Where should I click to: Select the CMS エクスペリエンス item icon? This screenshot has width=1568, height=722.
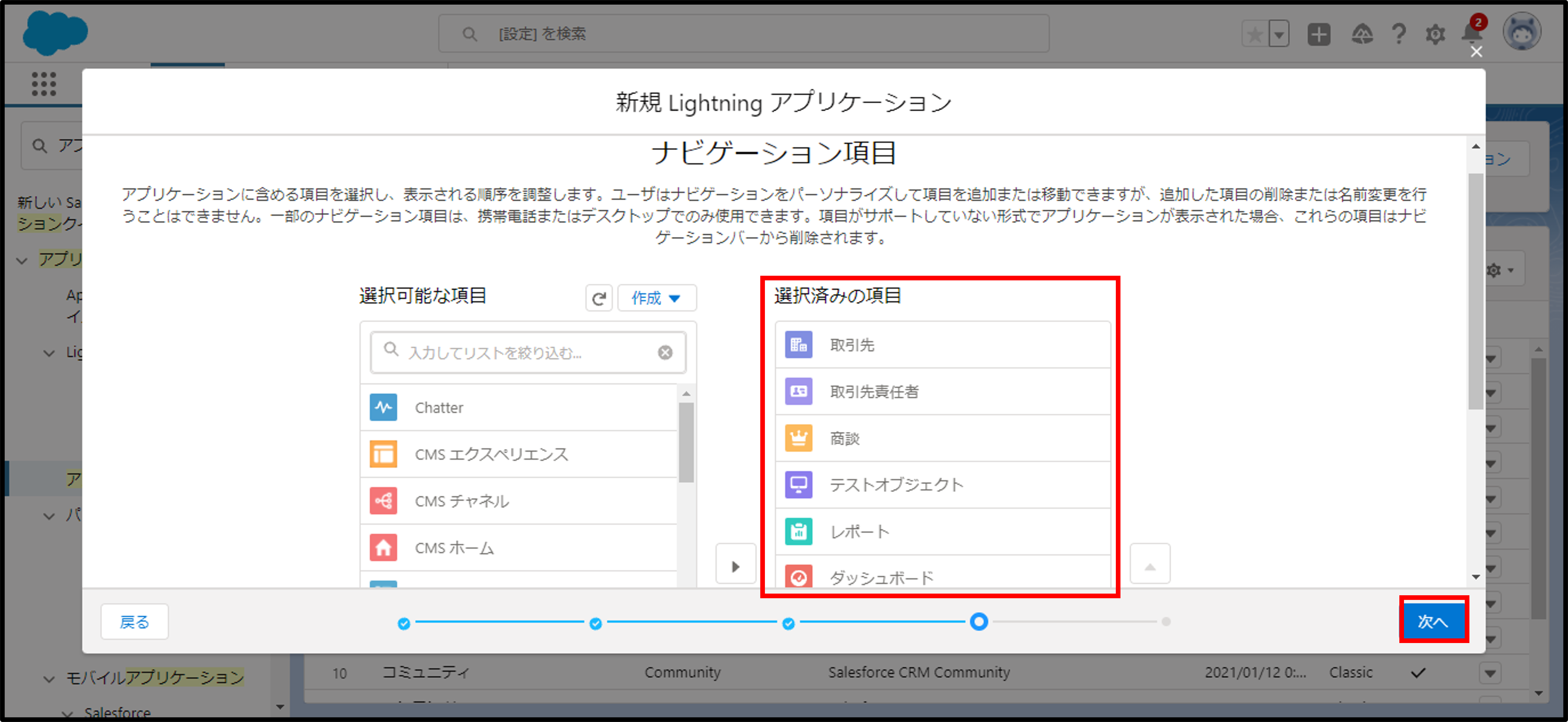383,454
